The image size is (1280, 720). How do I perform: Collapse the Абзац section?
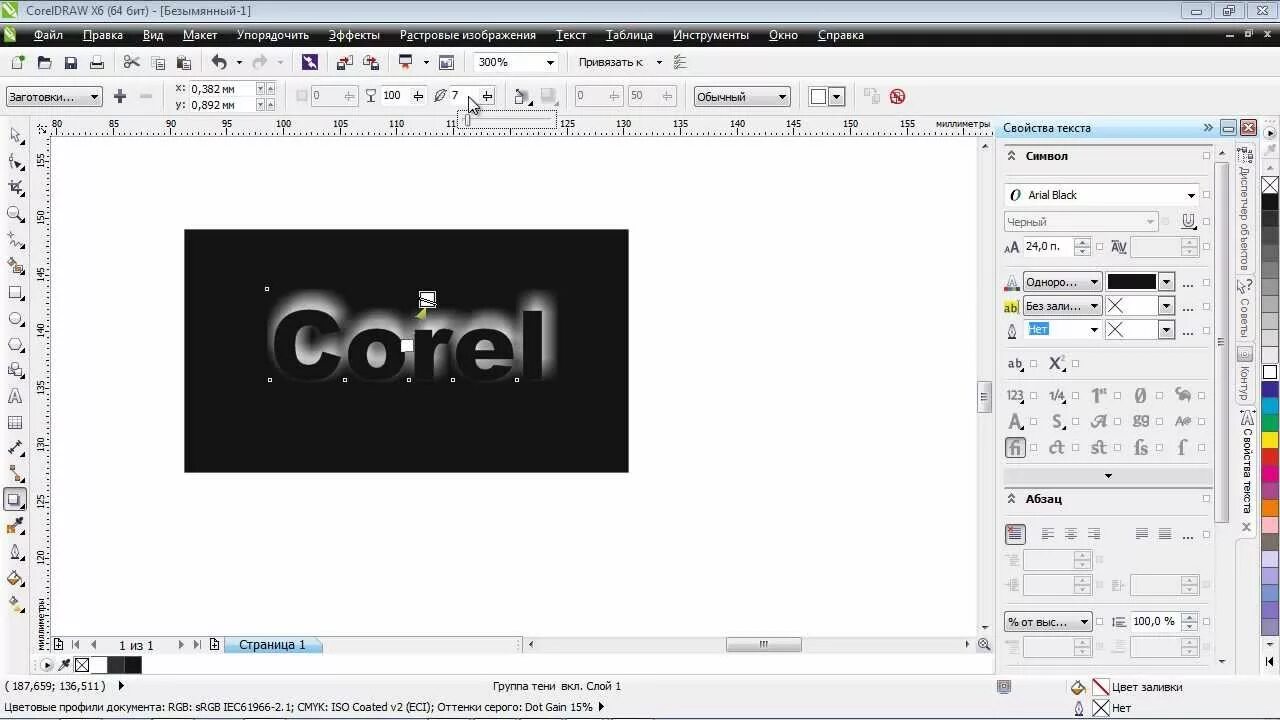[1011, 499]
